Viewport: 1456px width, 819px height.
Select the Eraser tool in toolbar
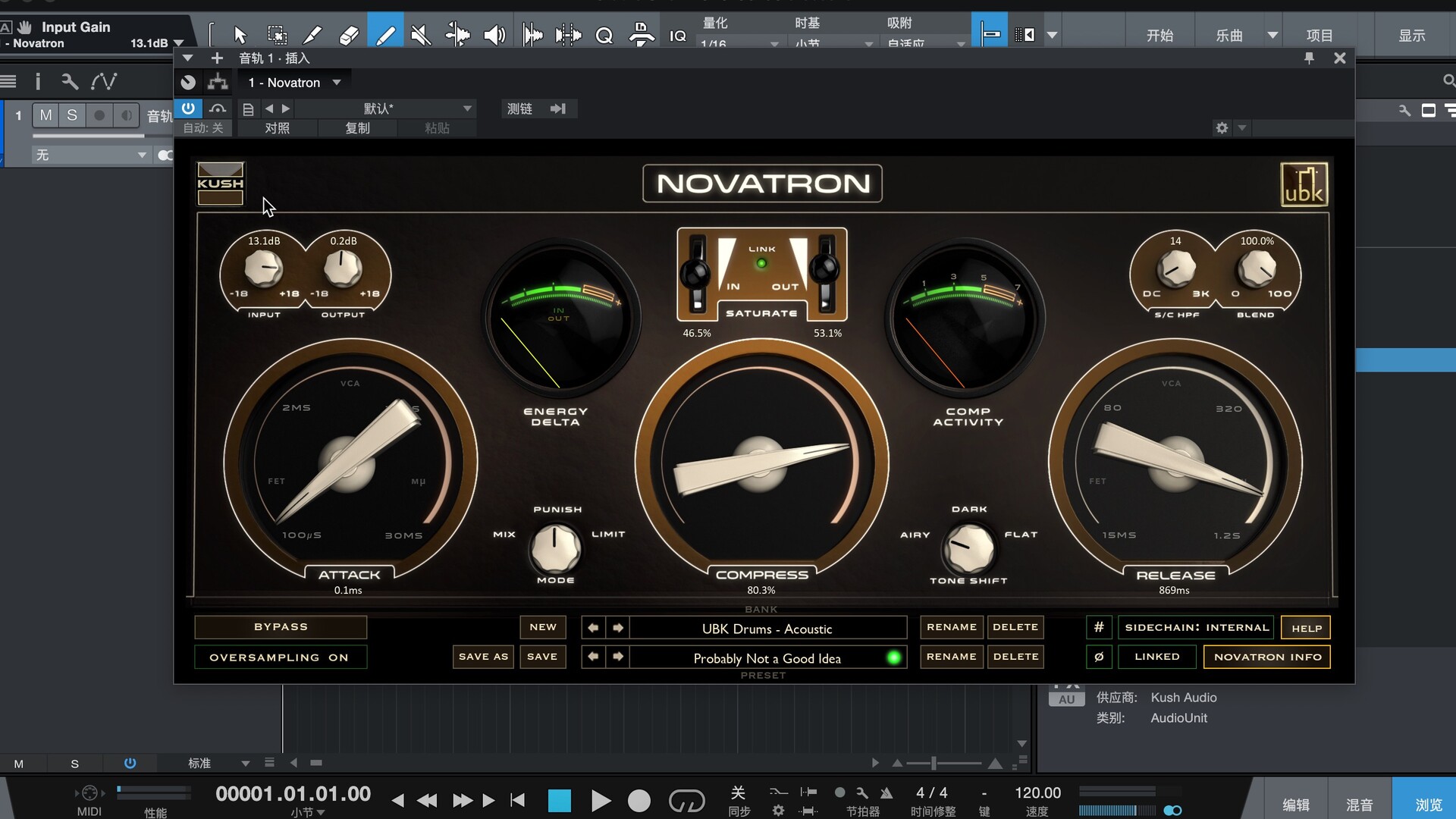coord(348,35)
